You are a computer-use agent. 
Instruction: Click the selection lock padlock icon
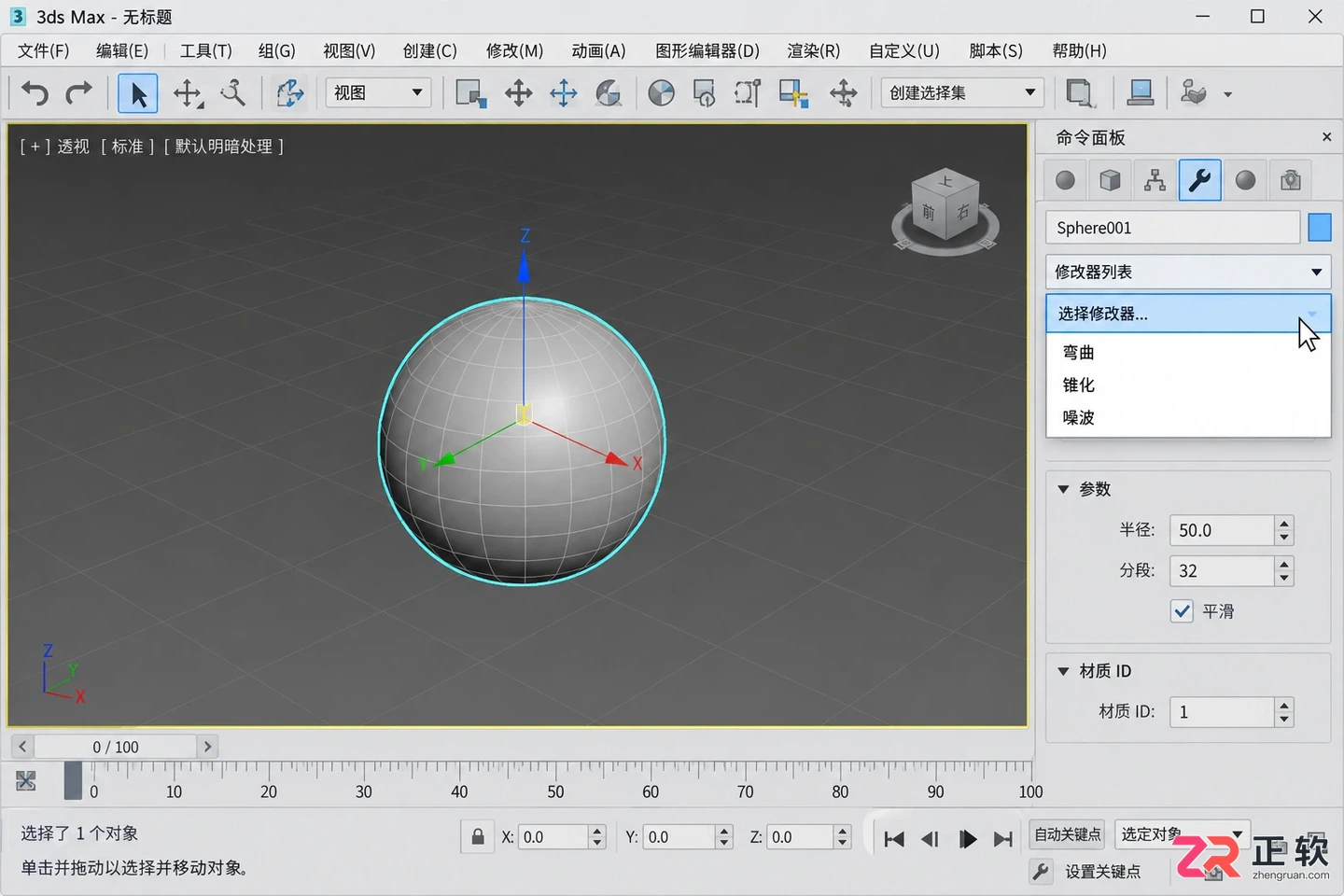(478, 837)
